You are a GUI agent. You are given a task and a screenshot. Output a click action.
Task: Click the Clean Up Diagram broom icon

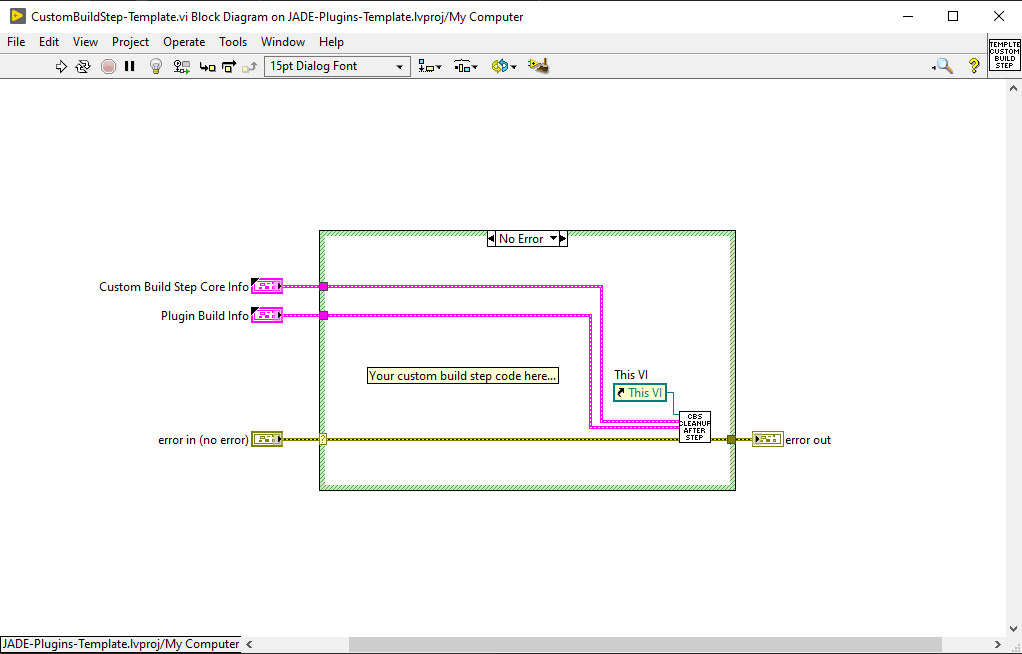point(538,66)
